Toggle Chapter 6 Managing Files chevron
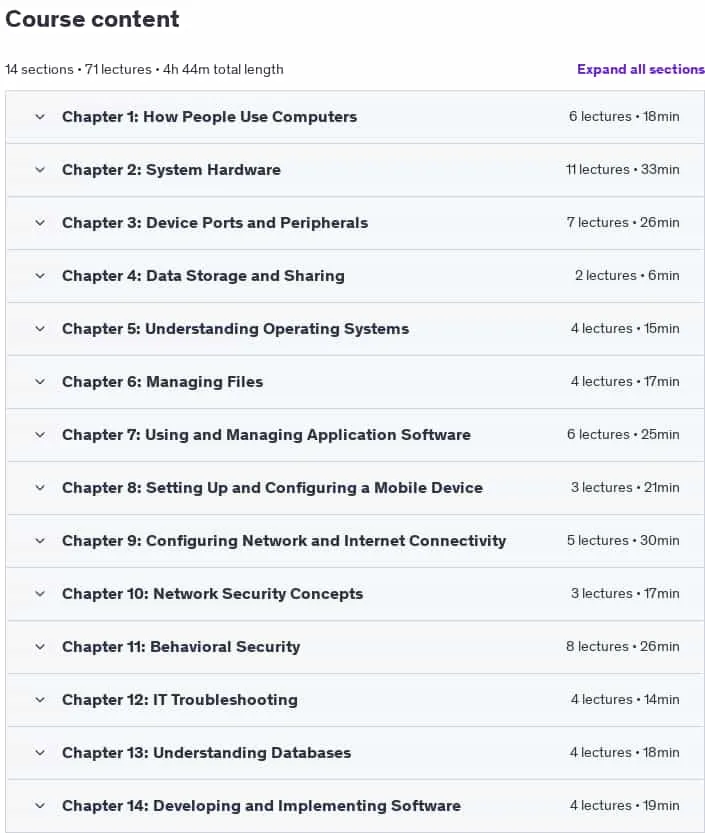705x833 pixels. click(x=40, y=382)
